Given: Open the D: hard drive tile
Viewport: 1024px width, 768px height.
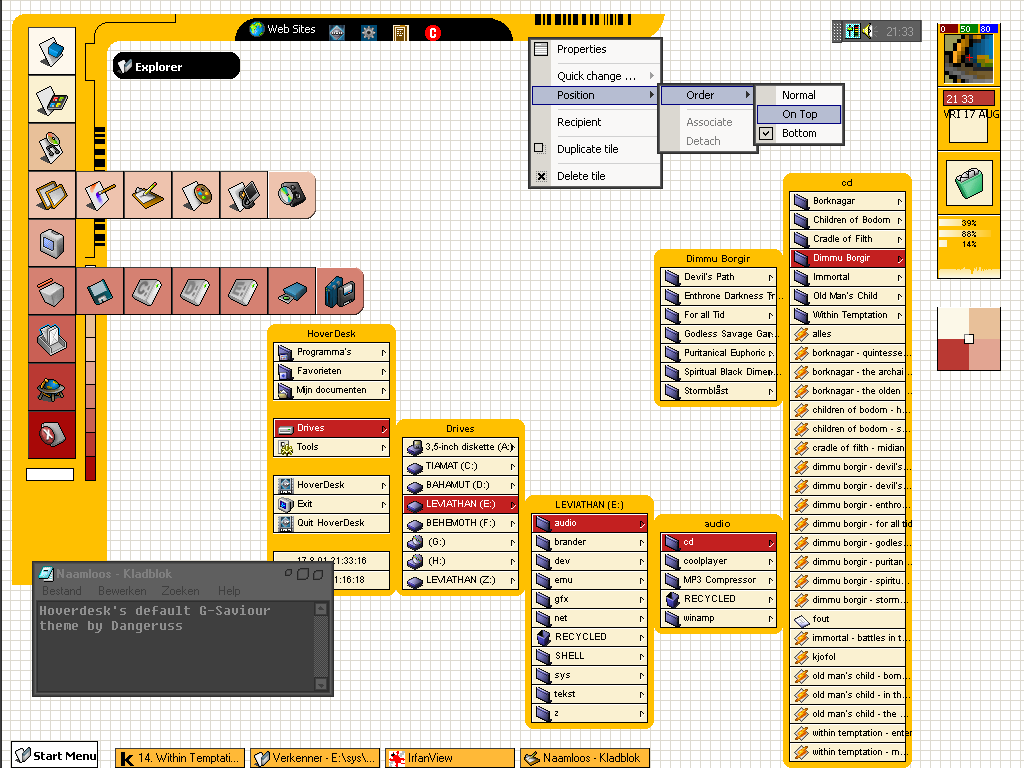Looking at the screenshot, I should (x=196, y=291).
